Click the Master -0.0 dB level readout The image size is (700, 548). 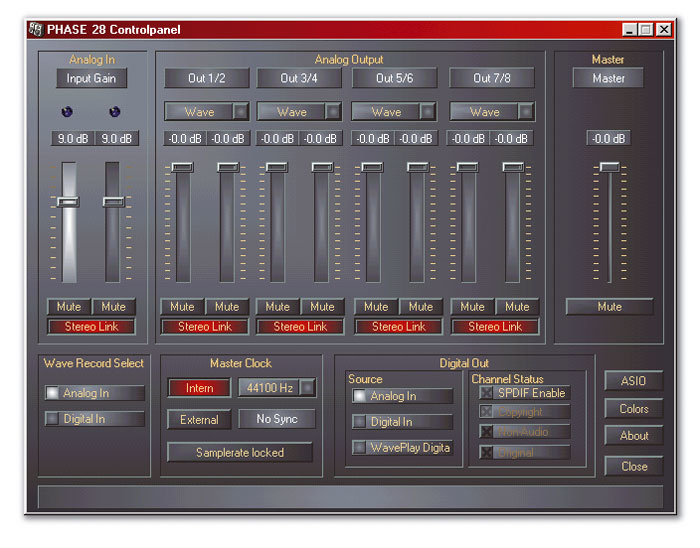(608, 138)
